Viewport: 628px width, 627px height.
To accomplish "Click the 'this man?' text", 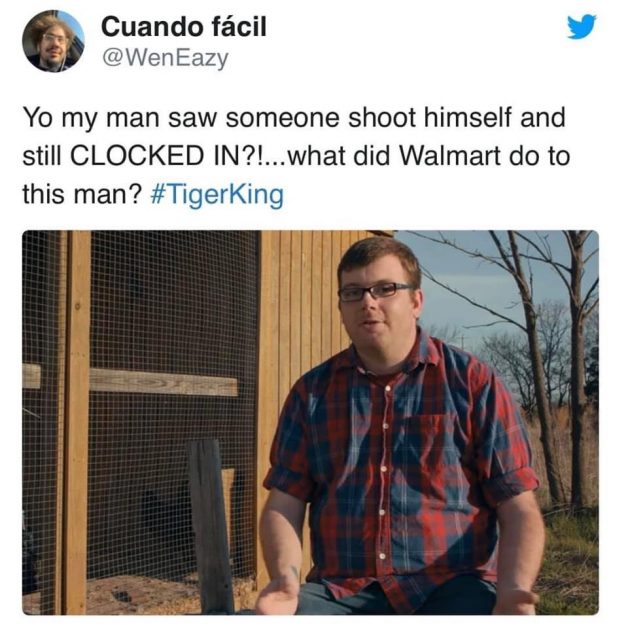I will coord(82,194).
